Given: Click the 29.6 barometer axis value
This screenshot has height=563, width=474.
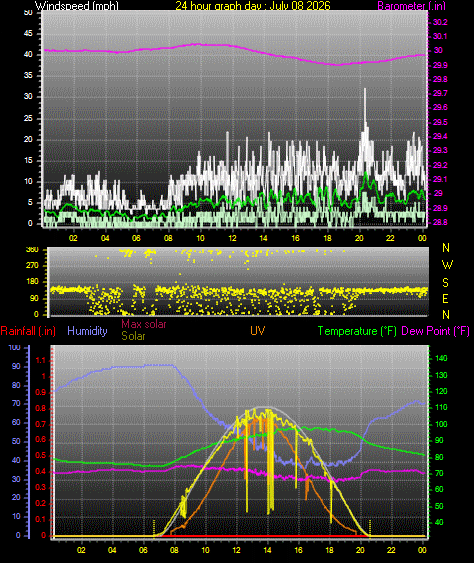Looking at the screenshot, I should [440, 107].
